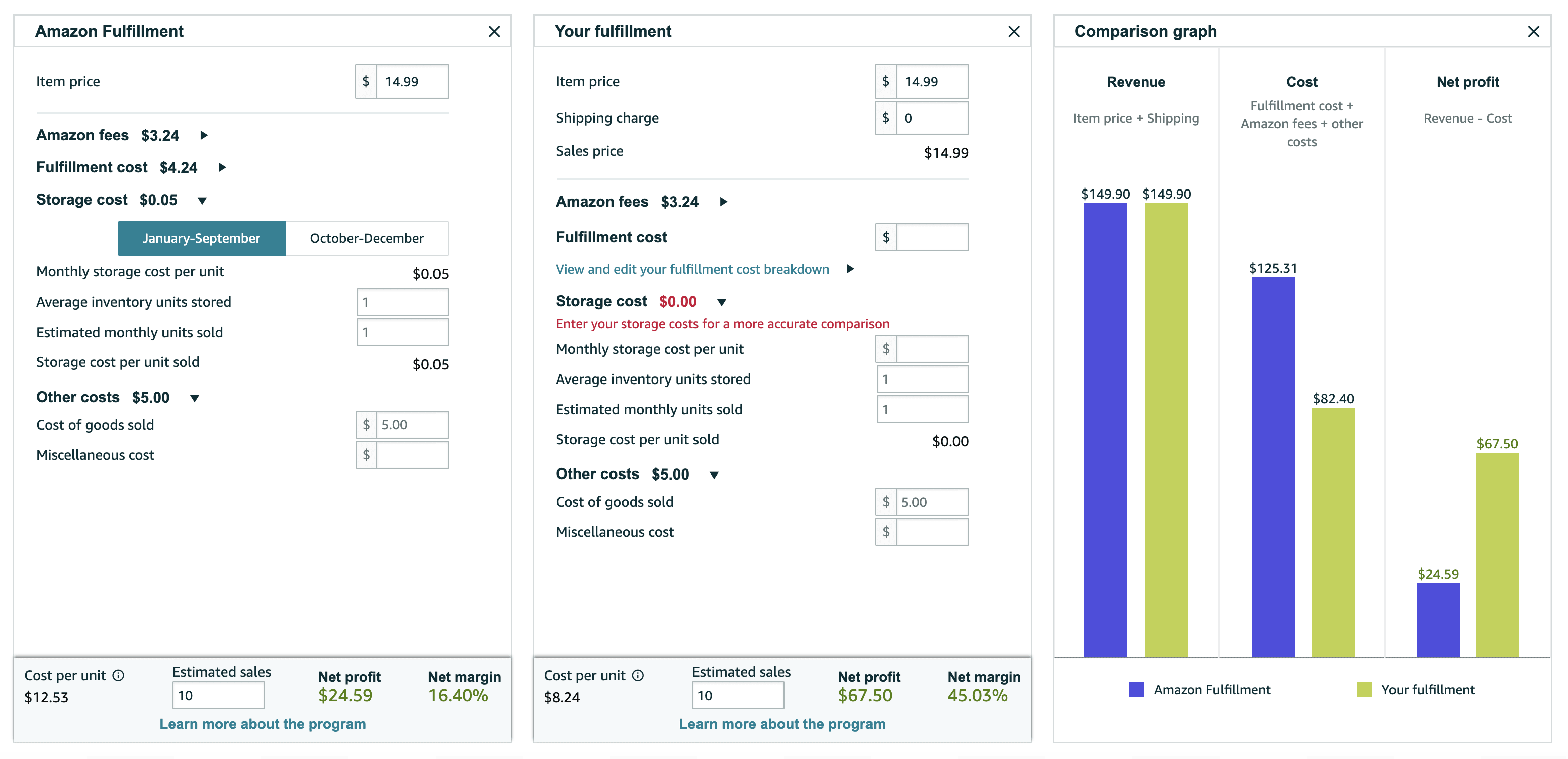Click Your fulfillment net profit bar $67.50
The height and width of the screenshot is (759, 1568).
coord(1498,555)
